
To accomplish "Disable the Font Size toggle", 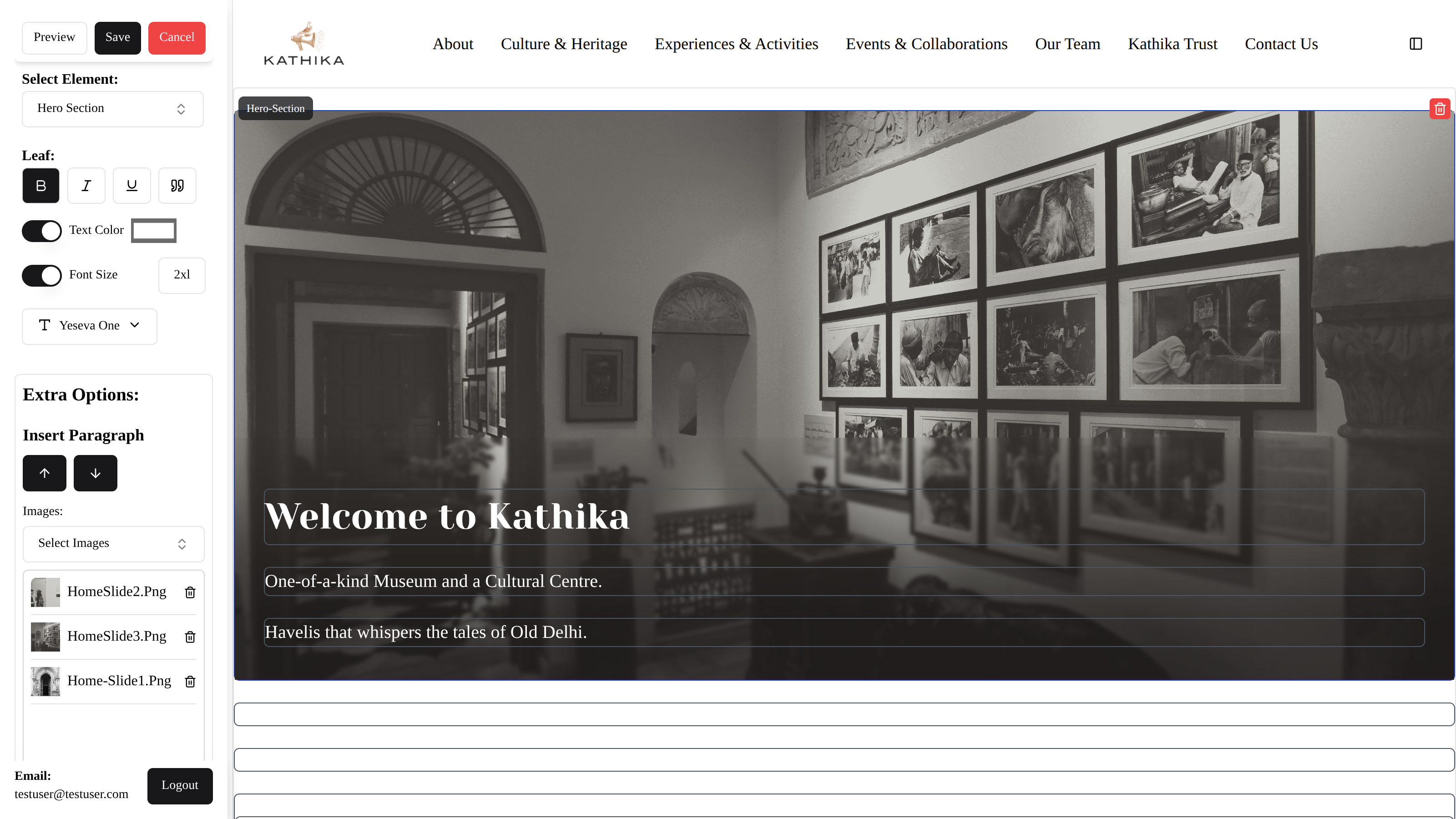I will coord(42,275).
